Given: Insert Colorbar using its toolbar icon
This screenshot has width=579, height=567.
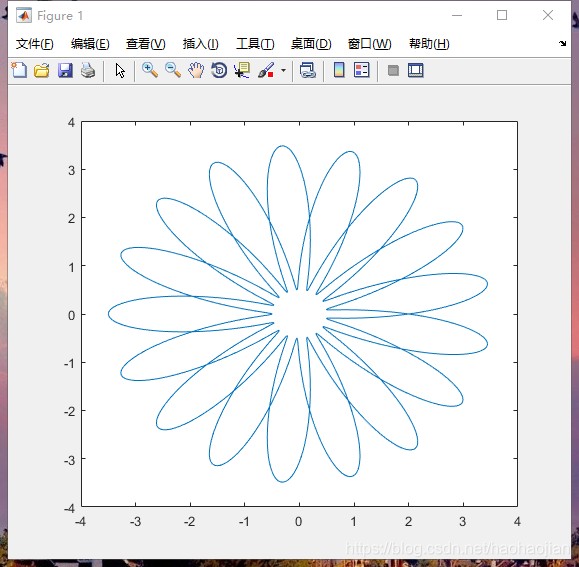Looking at the screenshot, I should click(339, 70).
